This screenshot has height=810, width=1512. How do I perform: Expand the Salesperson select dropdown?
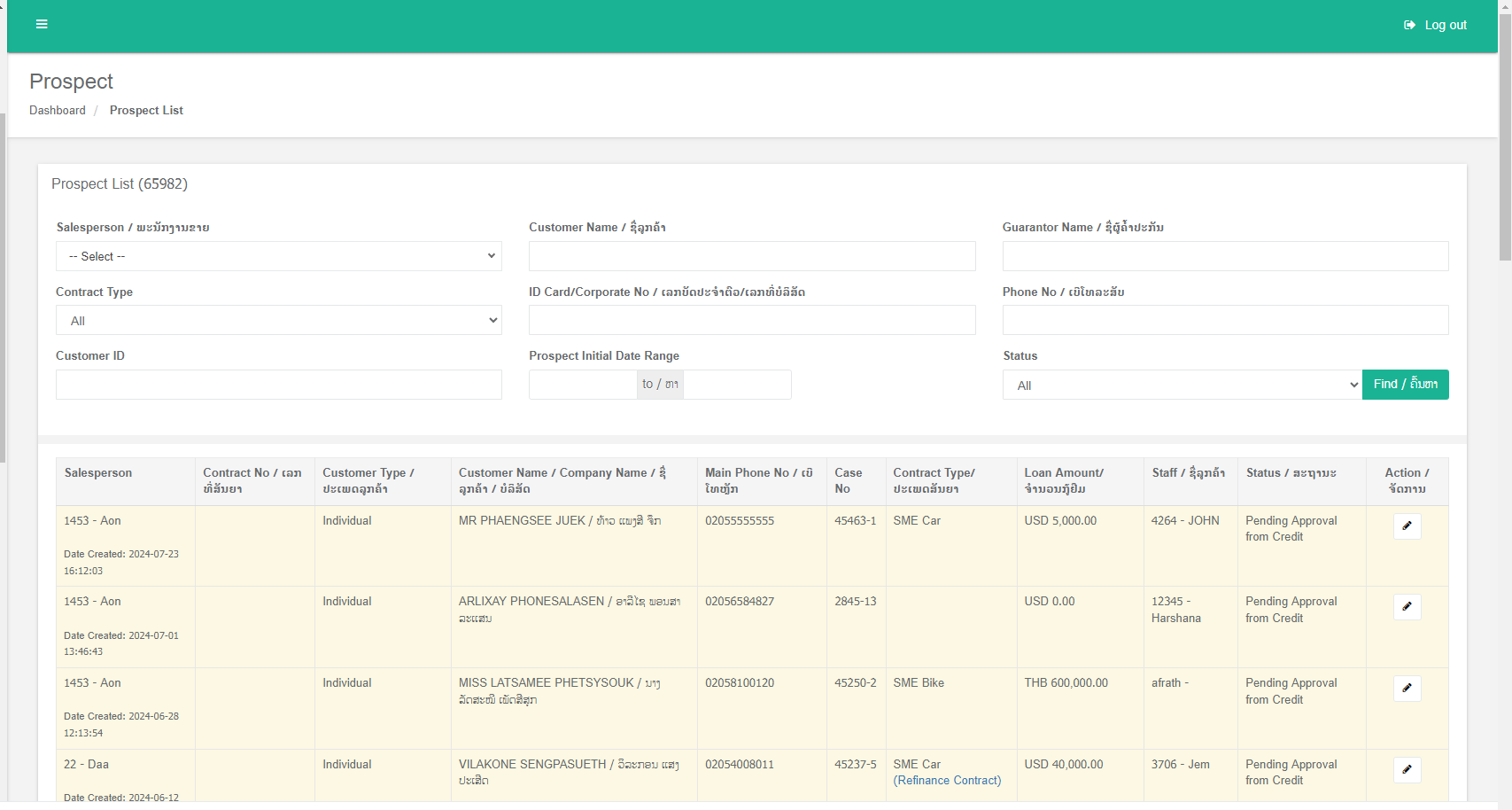279,256
